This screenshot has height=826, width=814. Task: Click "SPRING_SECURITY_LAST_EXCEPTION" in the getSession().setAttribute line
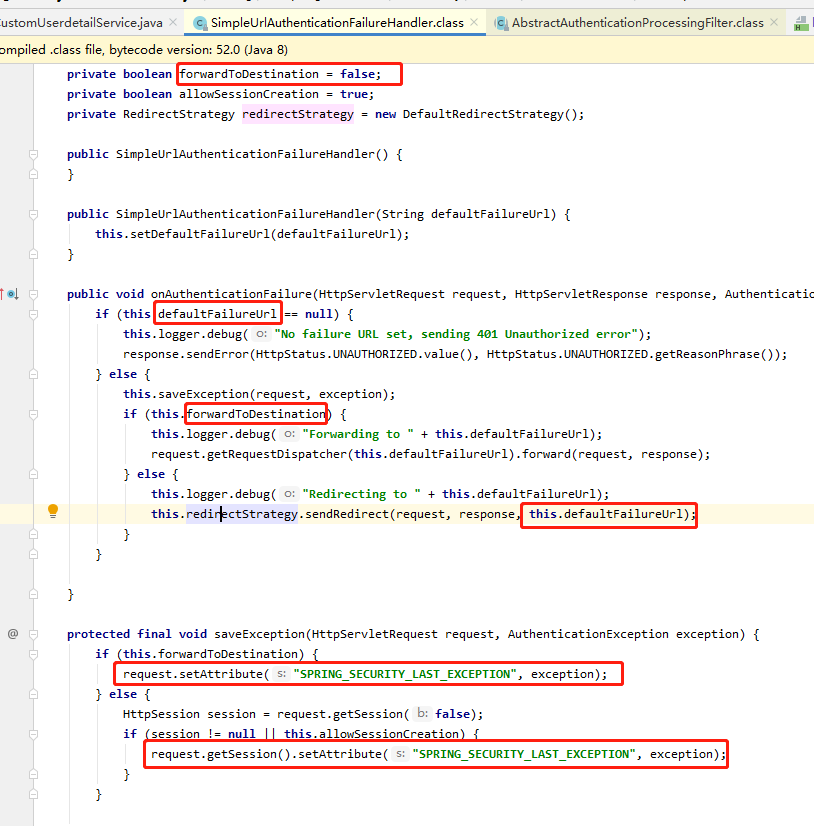point(524,754)
